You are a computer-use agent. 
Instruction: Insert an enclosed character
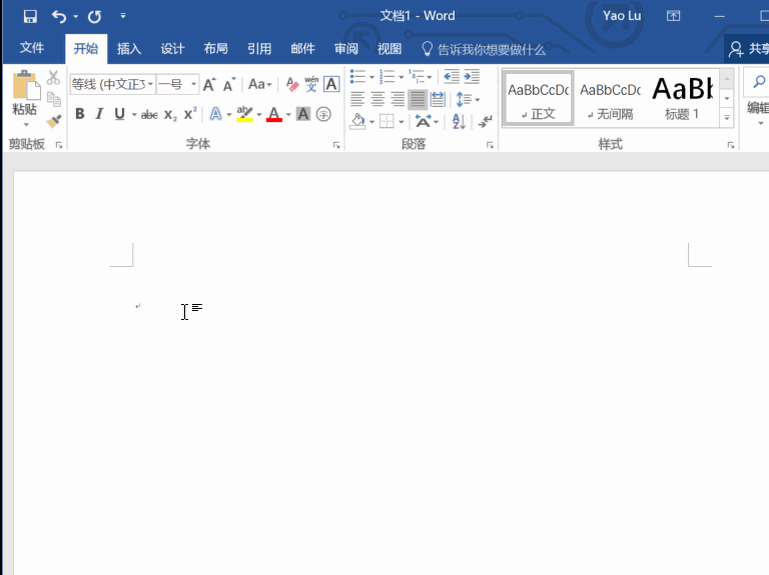[x=323, y=114]
